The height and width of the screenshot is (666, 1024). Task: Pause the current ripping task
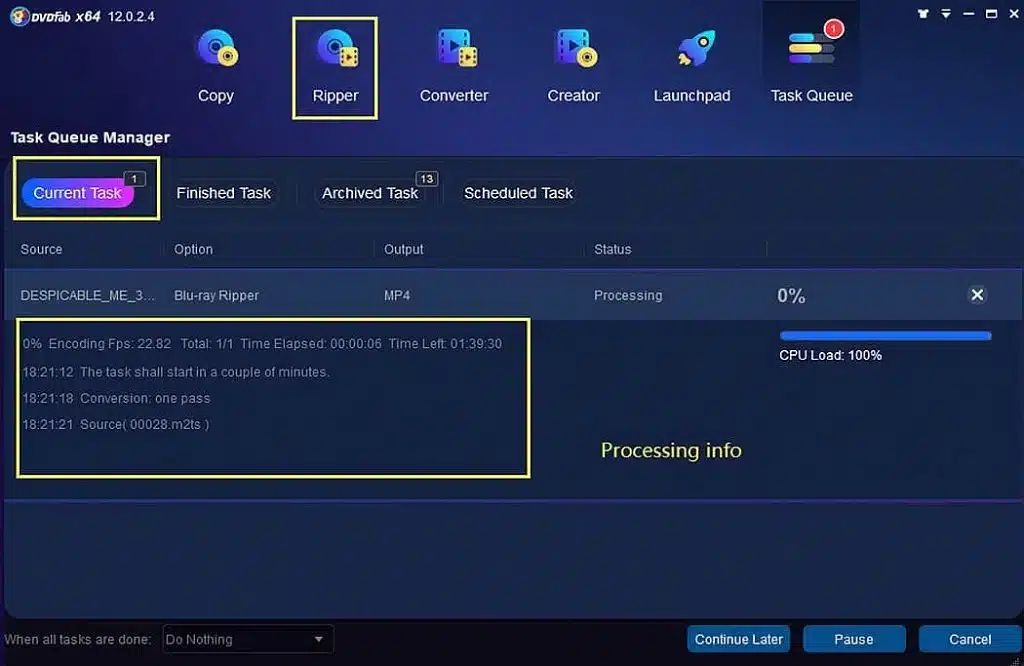click(x=854, y=639)
